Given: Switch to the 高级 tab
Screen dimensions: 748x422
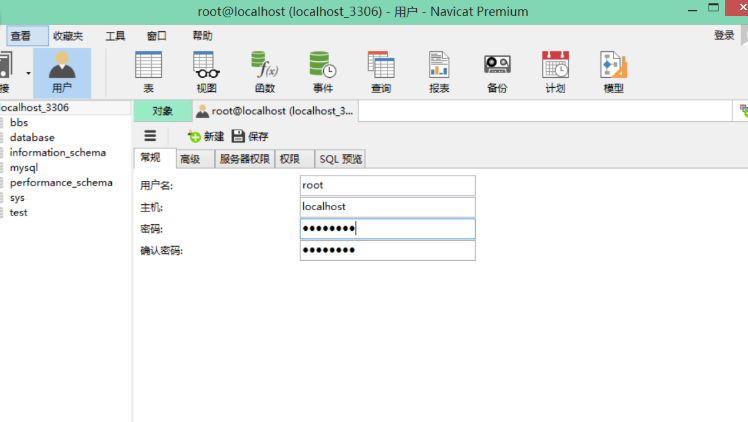Looking at the screenshot, I should [195, 159].
